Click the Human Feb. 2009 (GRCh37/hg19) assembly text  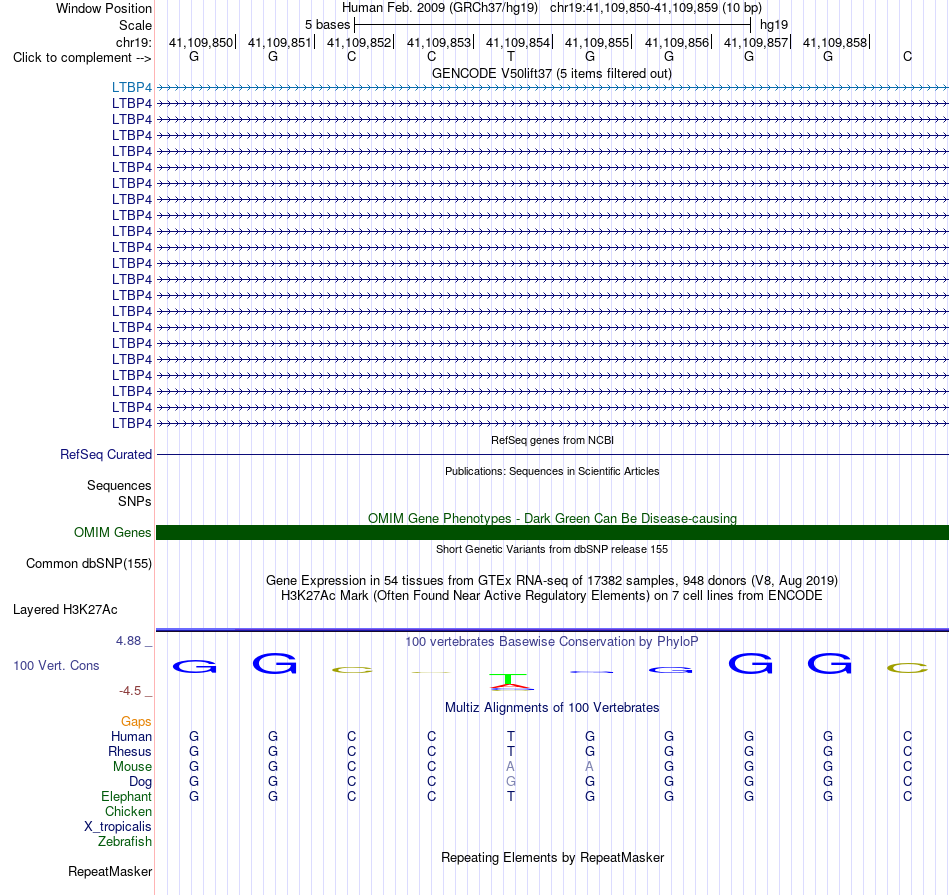coord(440,8)
